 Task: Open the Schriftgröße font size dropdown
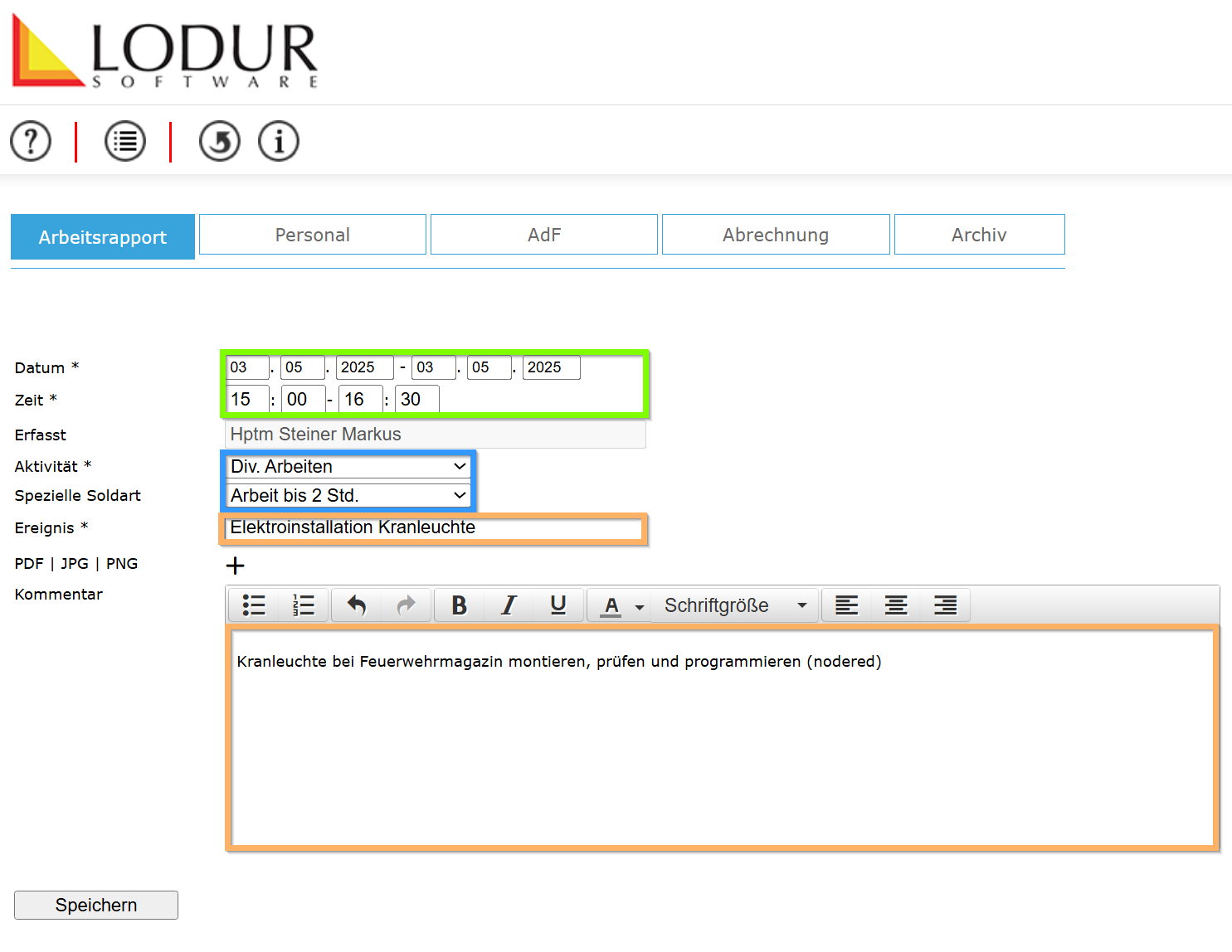(735, 605)
